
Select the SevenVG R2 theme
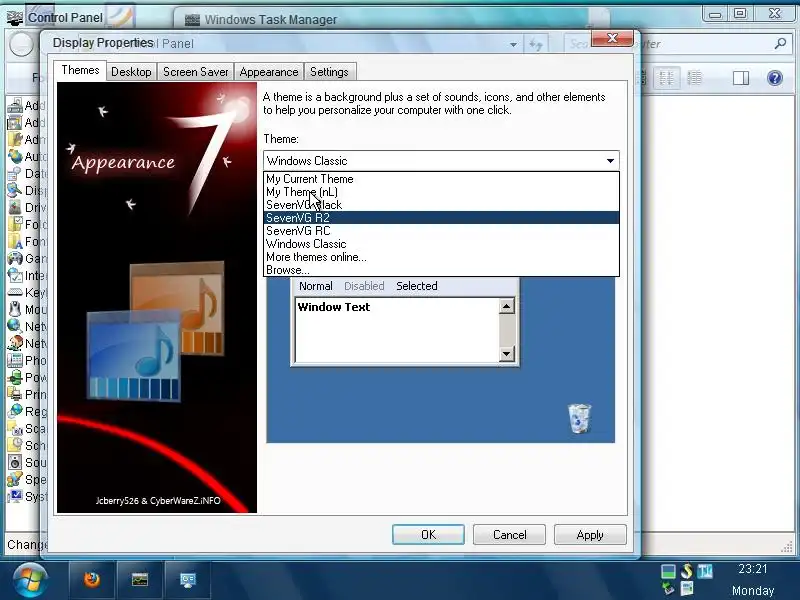click(x=441, y=218)
